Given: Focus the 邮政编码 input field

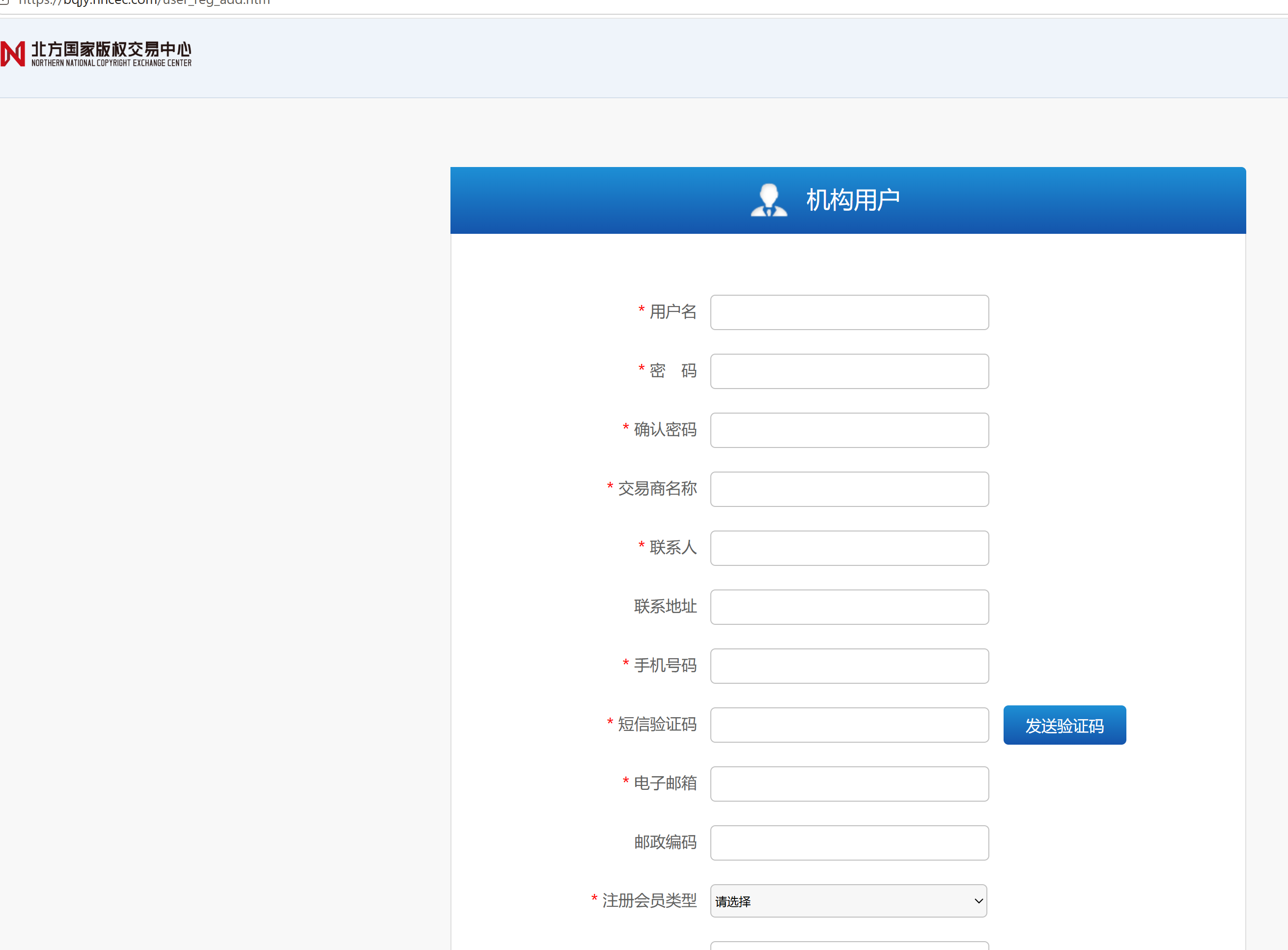Looking at the screenshot, I should (849, 843).
